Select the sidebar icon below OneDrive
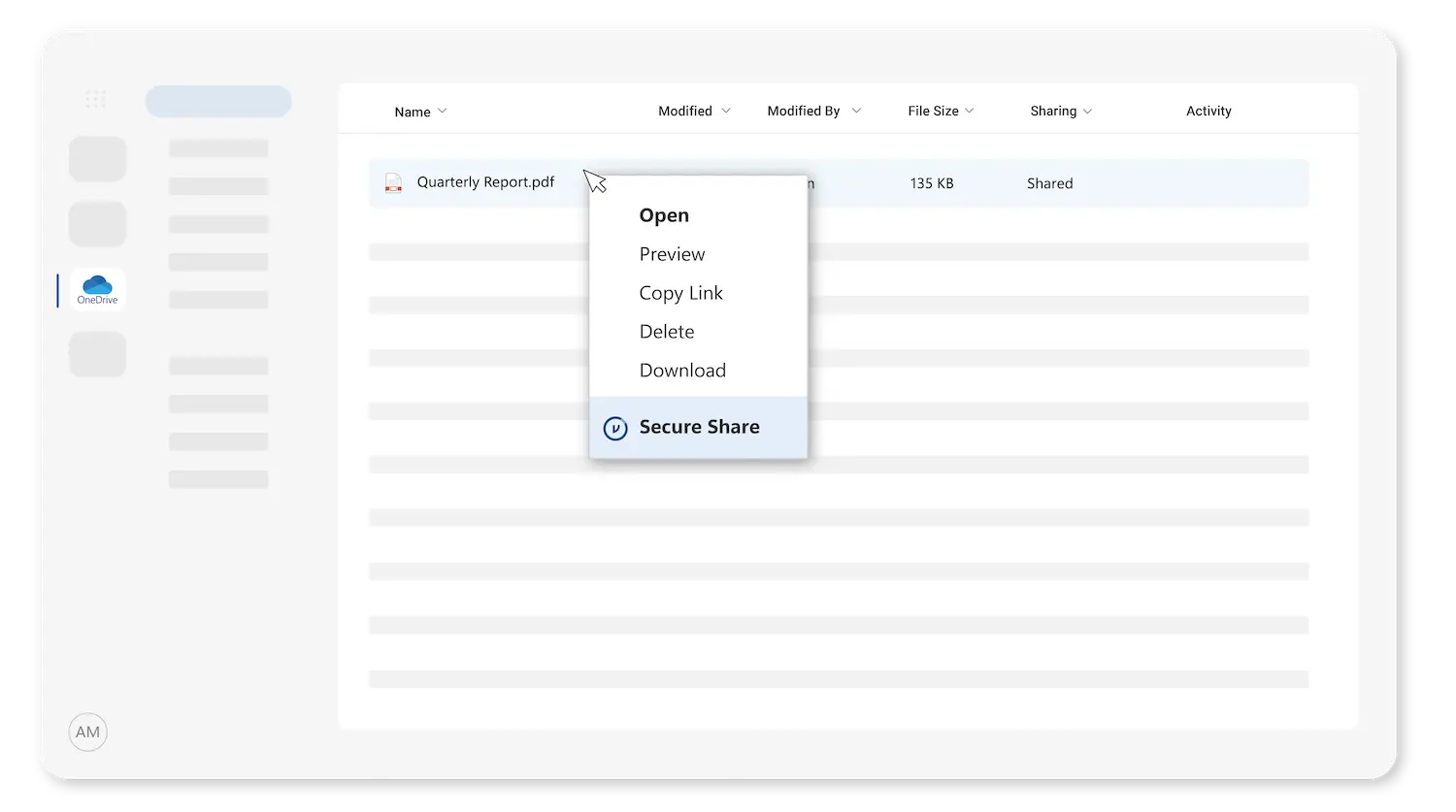Screen dimensions: 1456x812 (x=97, y=354)
